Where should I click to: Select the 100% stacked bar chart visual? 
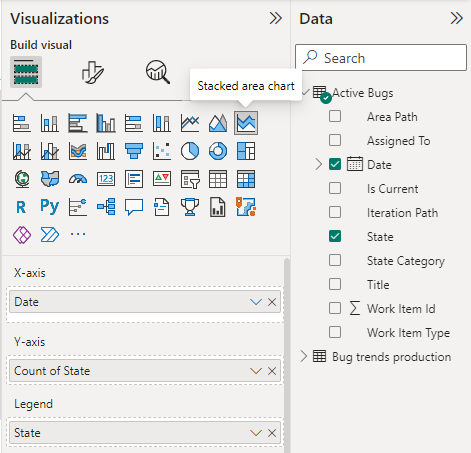(x=134, y=123)
